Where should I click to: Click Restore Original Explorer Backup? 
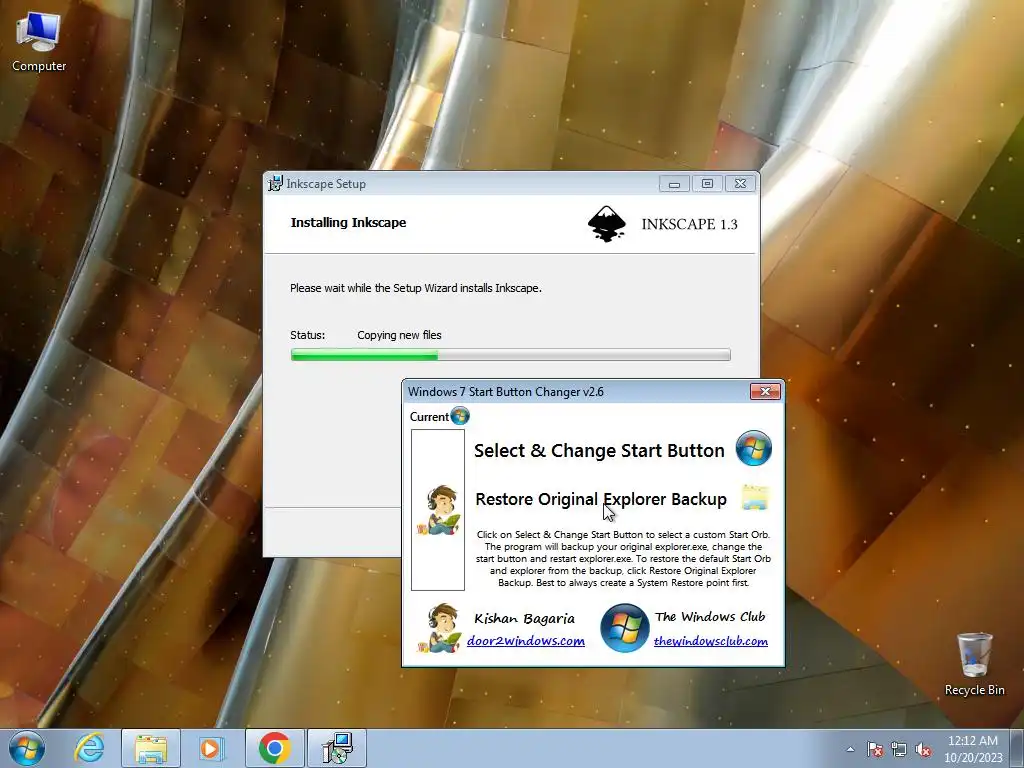pyautogui.click(x=601, y=499)
